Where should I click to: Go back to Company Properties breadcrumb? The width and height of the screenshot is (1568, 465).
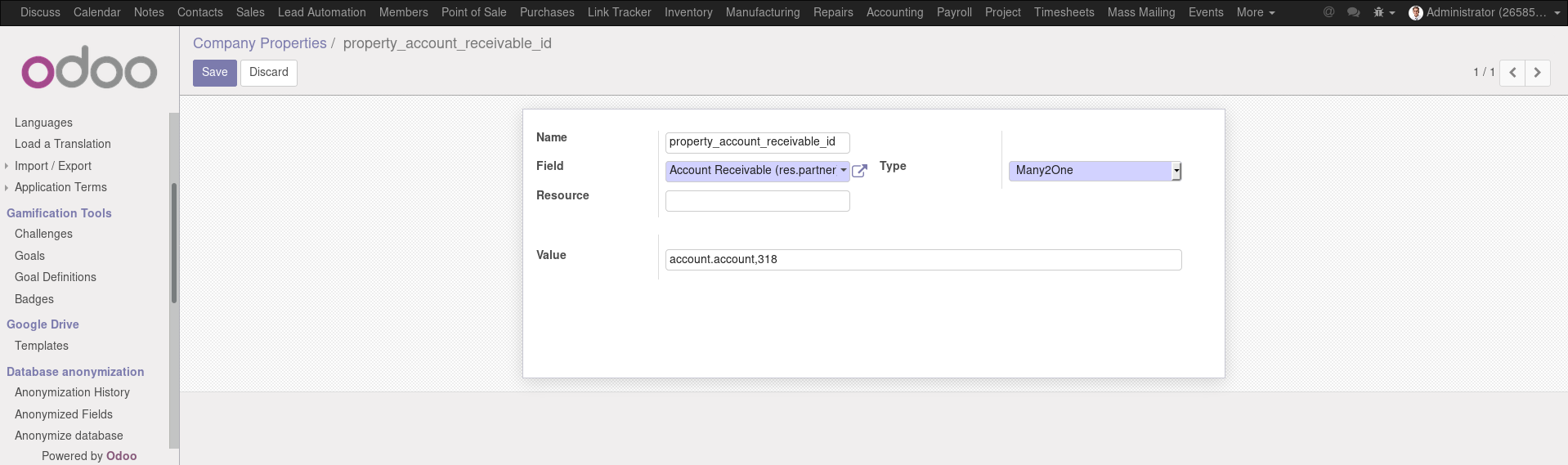click(x=259, y=43)
